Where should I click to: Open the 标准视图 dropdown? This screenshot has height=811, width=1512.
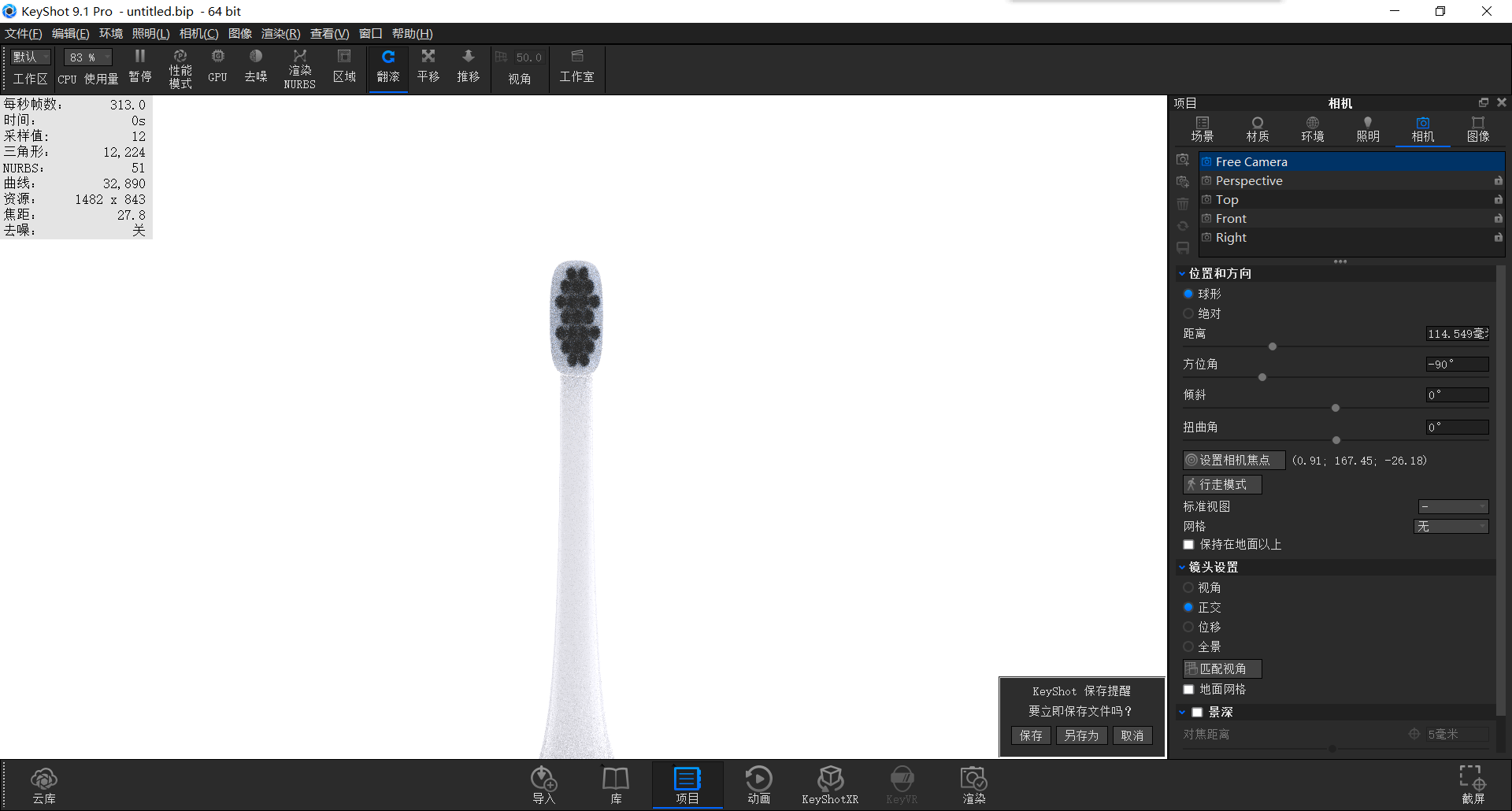pyautogui.click(x=1453, y=506)
